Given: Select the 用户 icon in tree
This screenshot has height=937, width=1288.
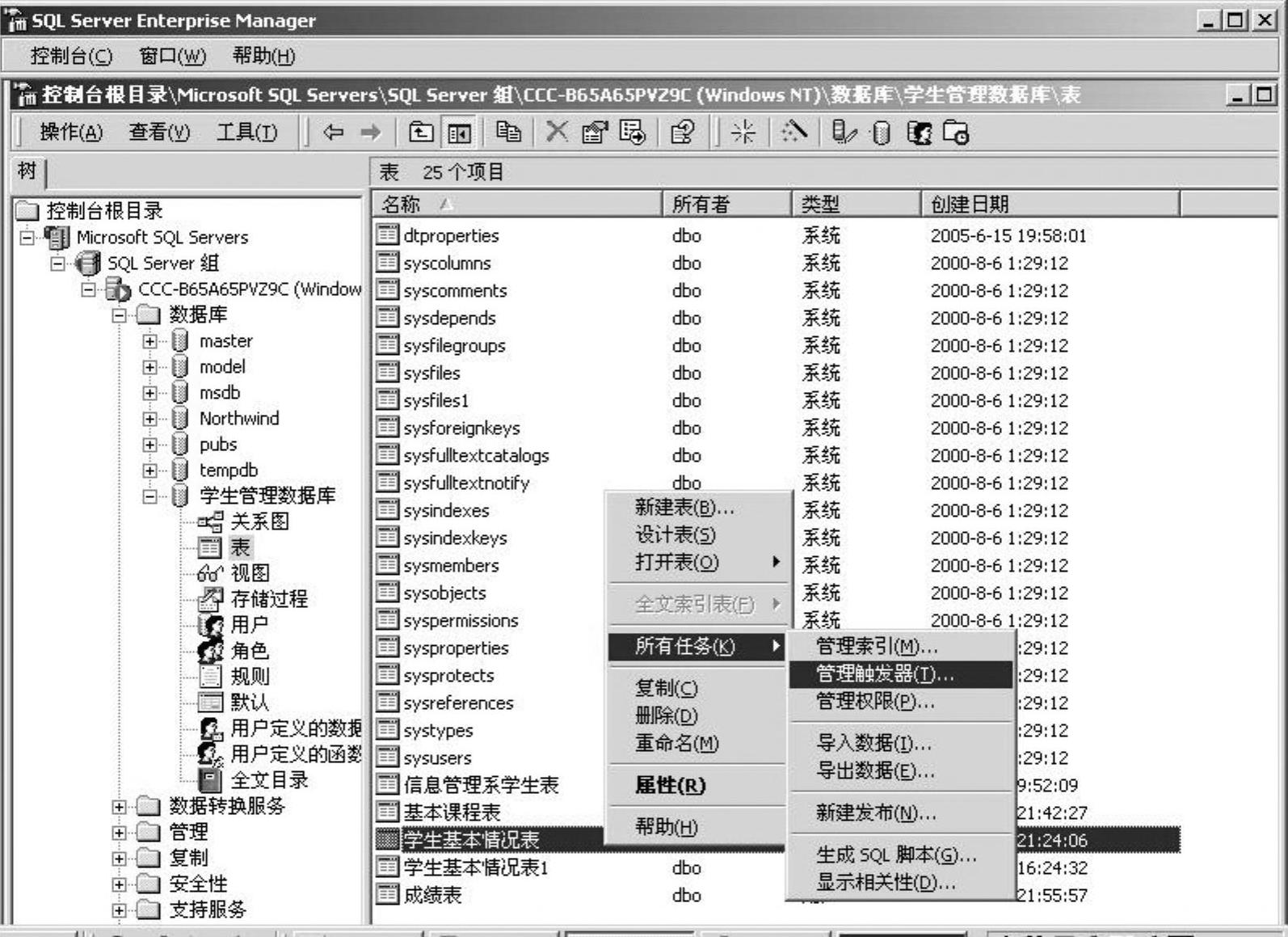Looking at the screenshot, I should [x=211, y=625].
